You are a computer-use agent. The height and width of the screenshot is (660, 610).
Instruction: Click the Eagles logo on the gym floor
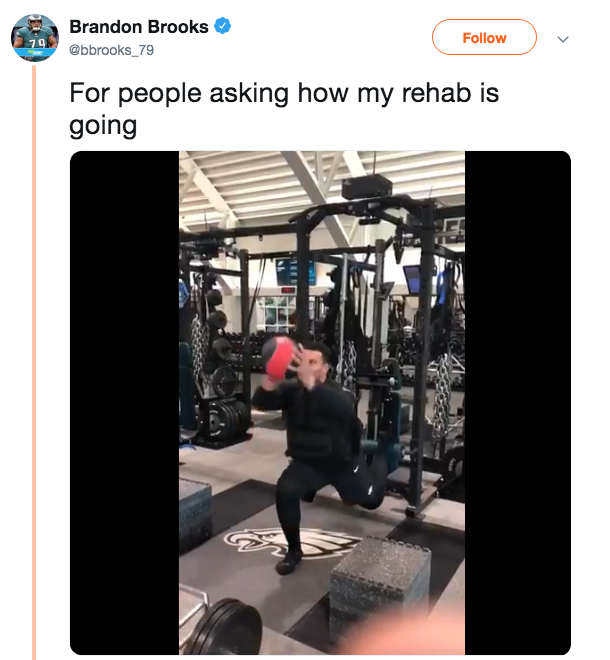pyautogui.click(x=290, y=543)
